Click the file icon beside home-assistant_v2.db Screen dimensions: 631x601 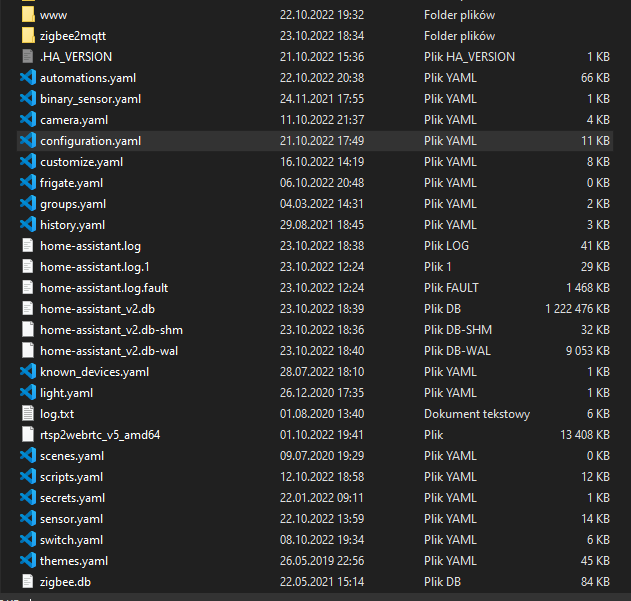coord(28,309)
